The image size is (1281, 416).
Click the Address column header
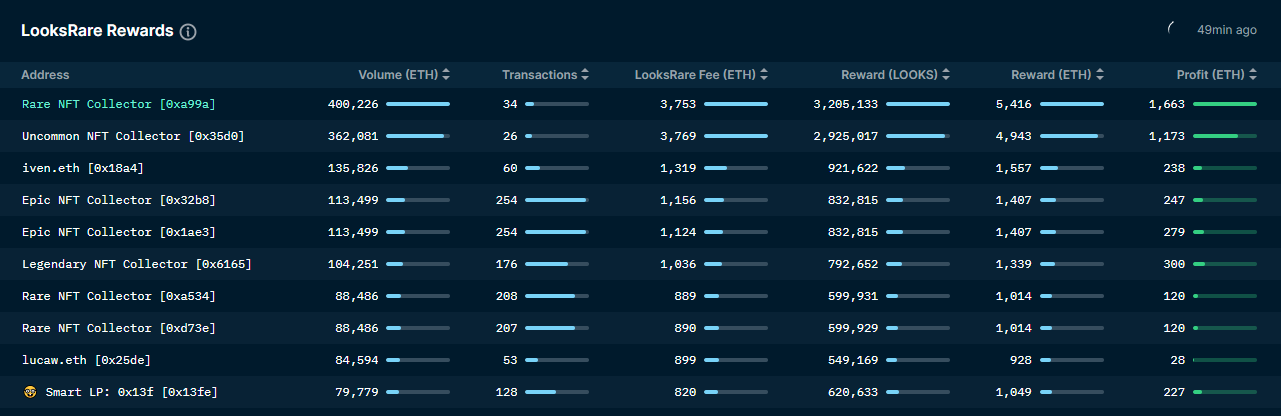45,75
